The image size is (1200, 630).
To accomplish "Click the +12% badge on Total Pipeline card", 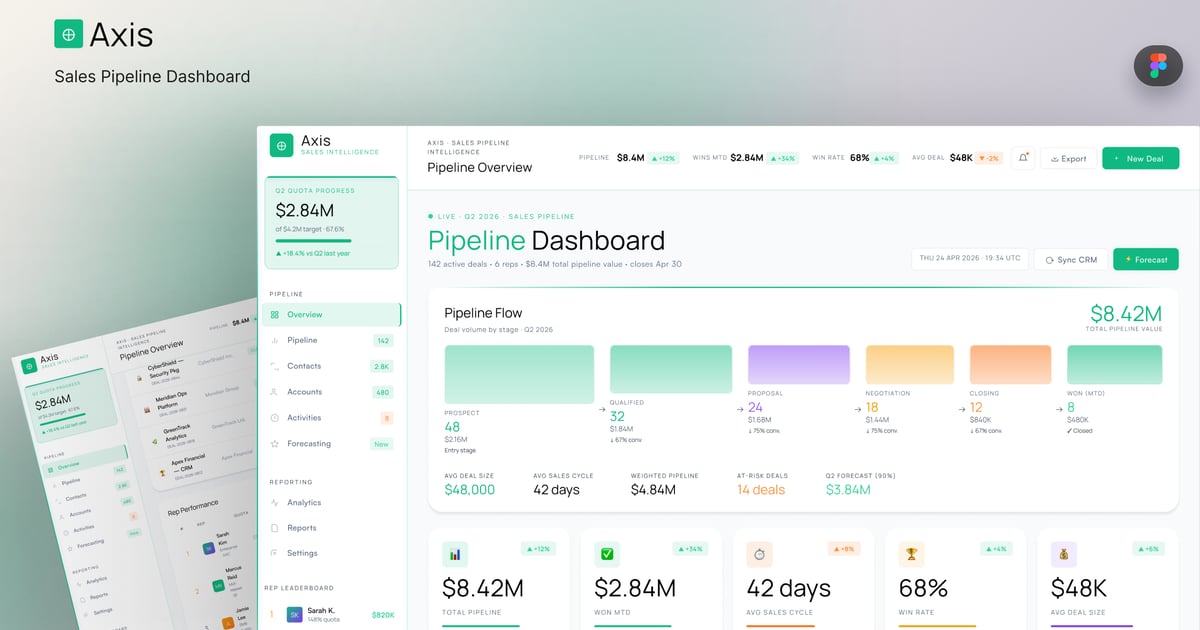I will tap(539, 549).
